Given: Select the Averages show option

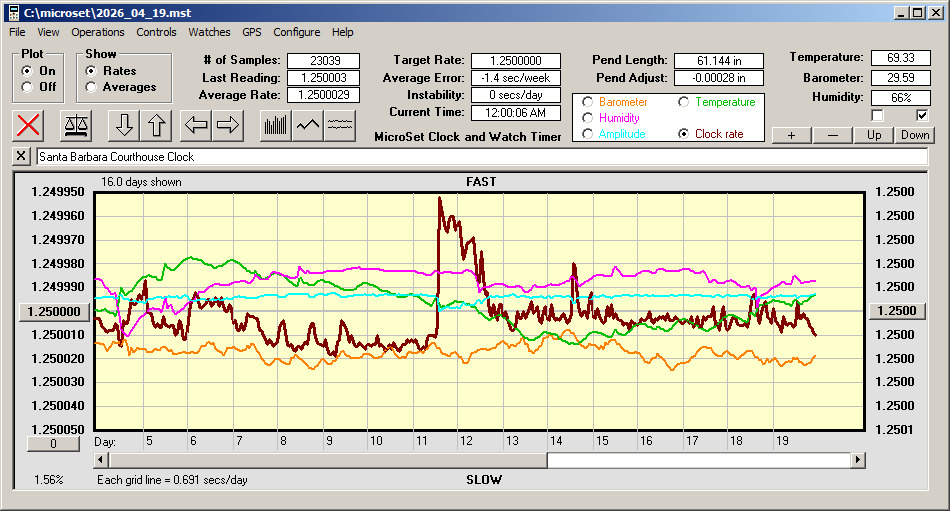Looking at the screenshot, I should tap(91, 87).
